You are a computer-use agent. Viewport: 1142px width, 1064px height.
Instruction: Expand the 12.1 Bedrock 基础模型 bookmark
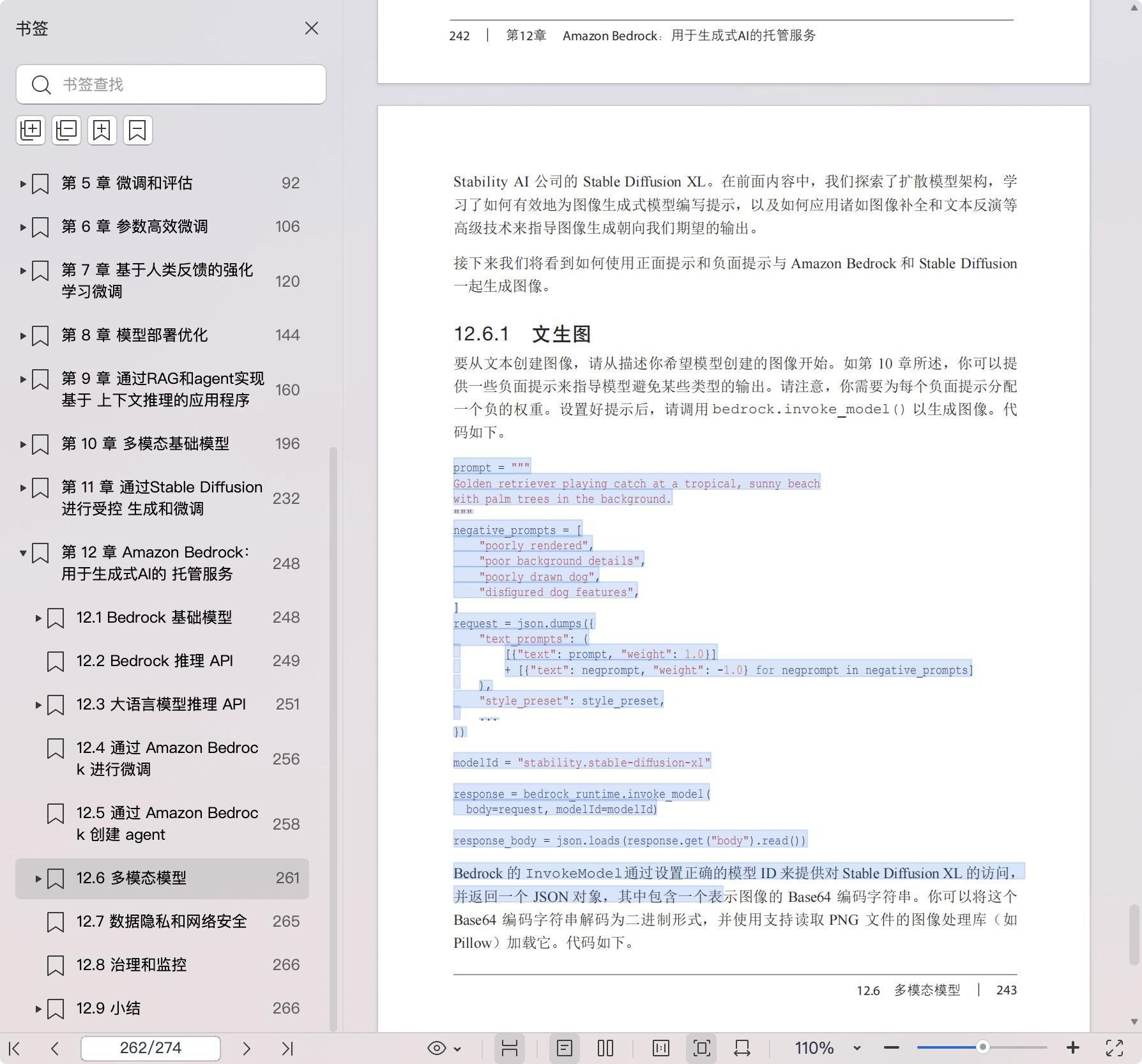click(38, 618)
